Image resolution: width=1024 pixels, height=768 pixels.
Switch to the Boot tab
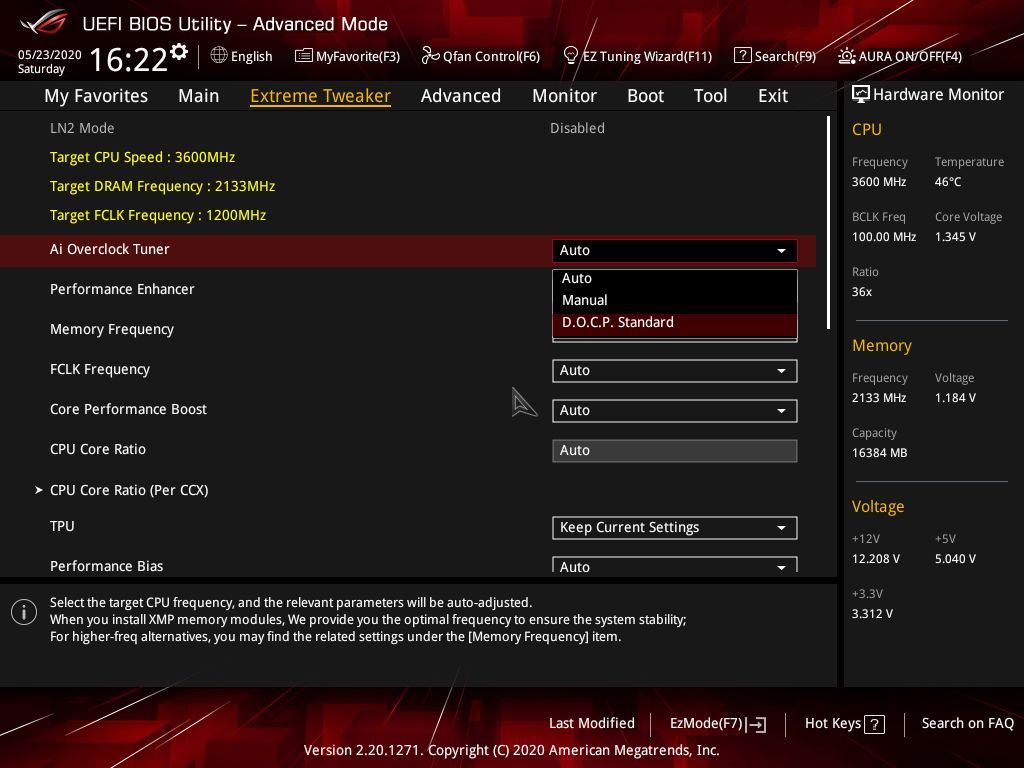click(x=645, y=96)
